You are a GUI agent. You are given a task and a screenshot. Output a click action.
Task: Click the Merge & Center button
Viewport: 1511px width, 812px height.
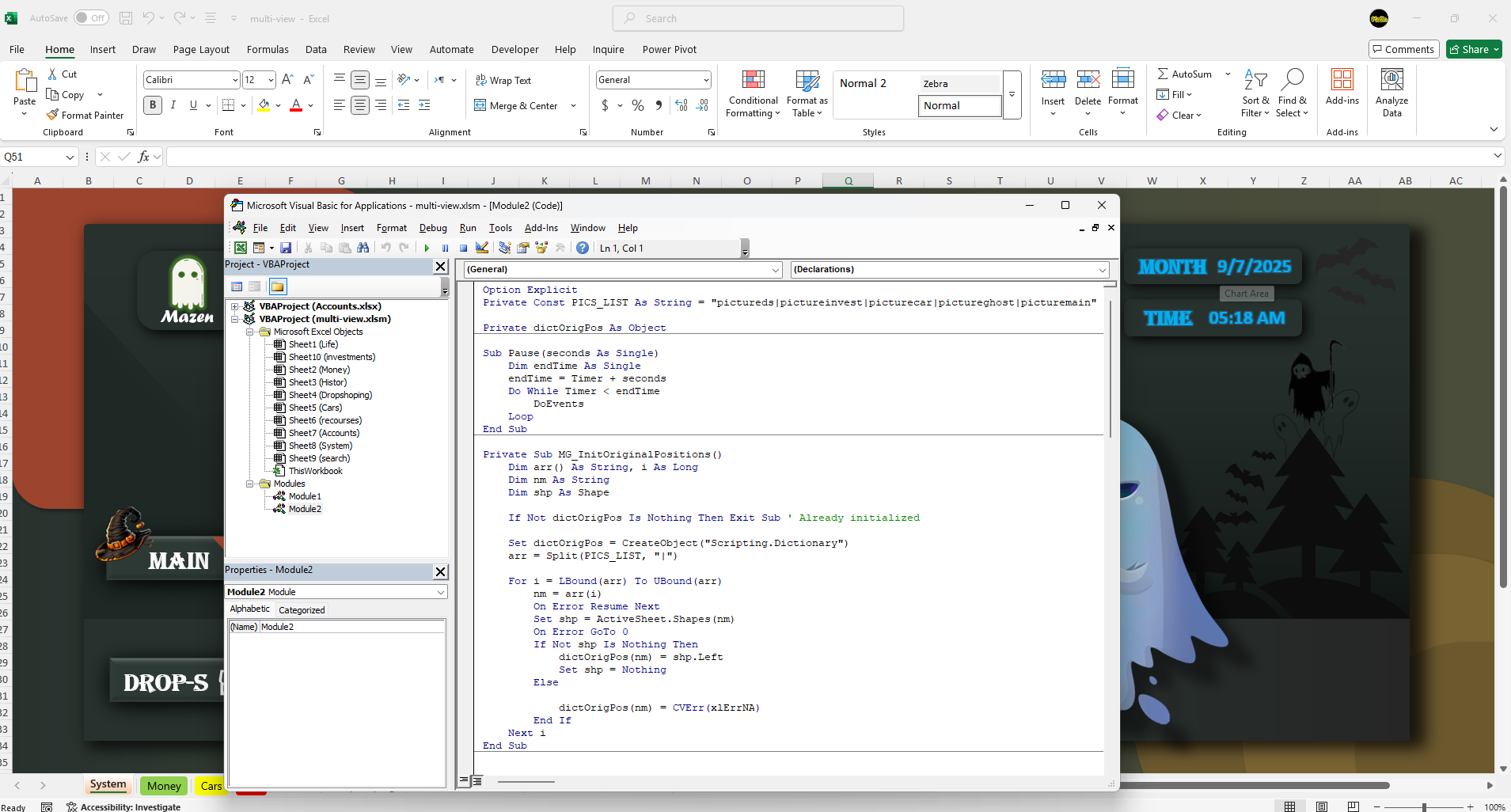click(x=516, y=105)
